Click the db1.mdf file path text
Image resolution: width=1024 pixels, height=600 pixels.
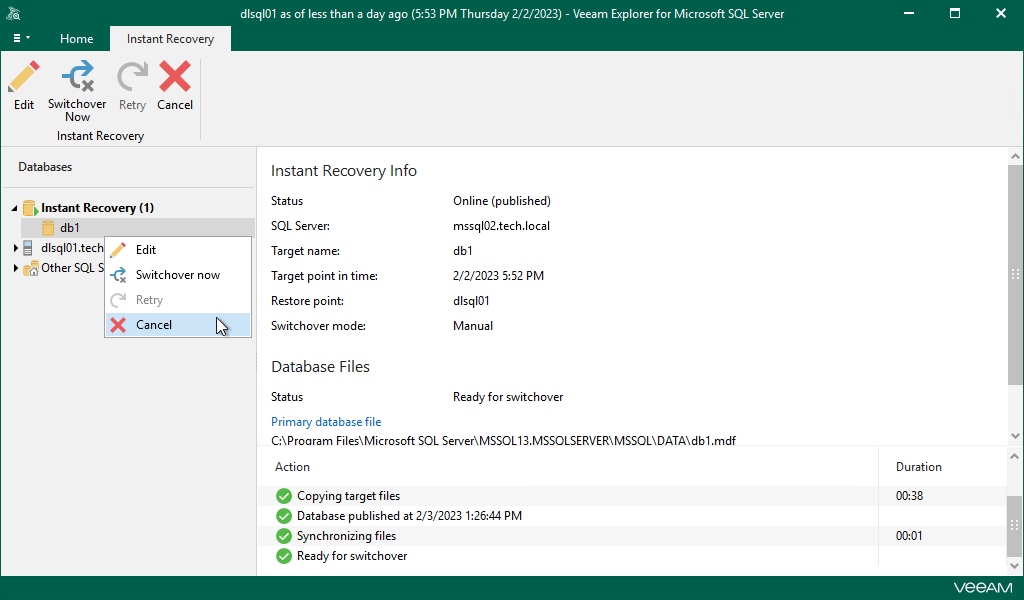pos(503,441)
